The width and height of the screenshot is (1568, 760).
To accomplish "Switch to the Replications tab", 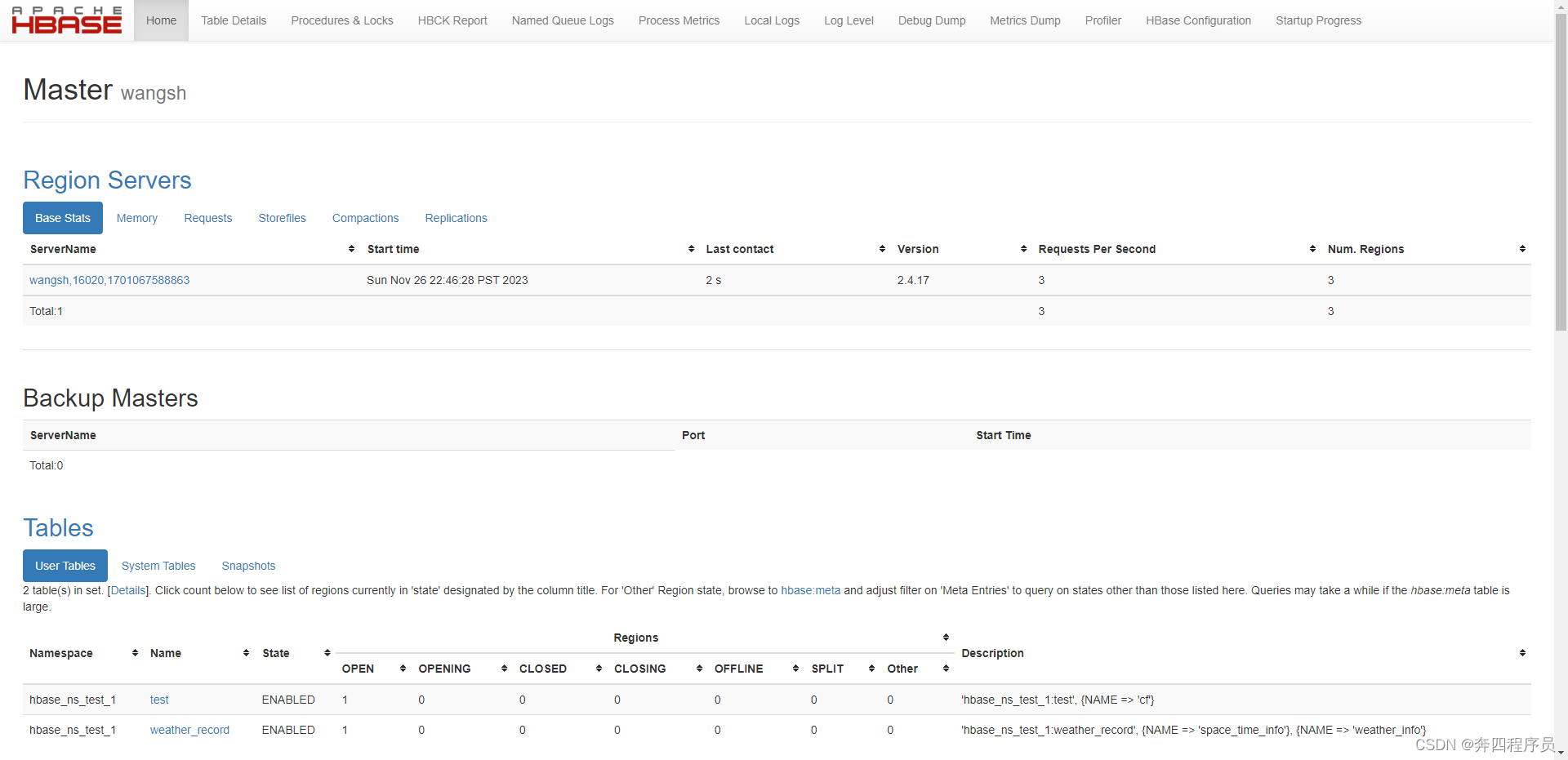I will click(x=456, y=218).
